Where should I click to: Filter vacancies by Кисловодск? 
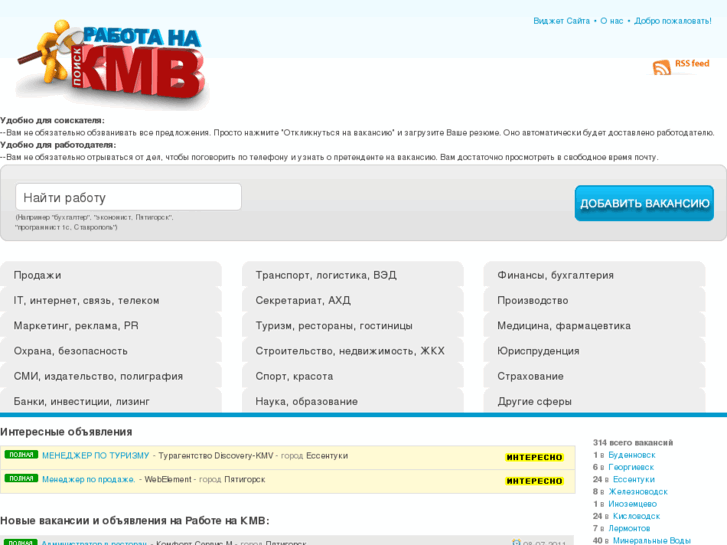point(636,516)
